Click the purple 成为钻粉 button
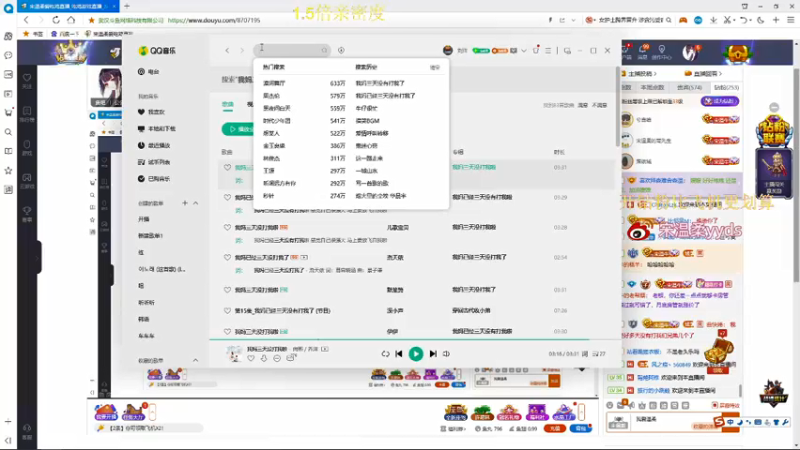800x450 pixels. pyautogui.click(x=720, y=101)
